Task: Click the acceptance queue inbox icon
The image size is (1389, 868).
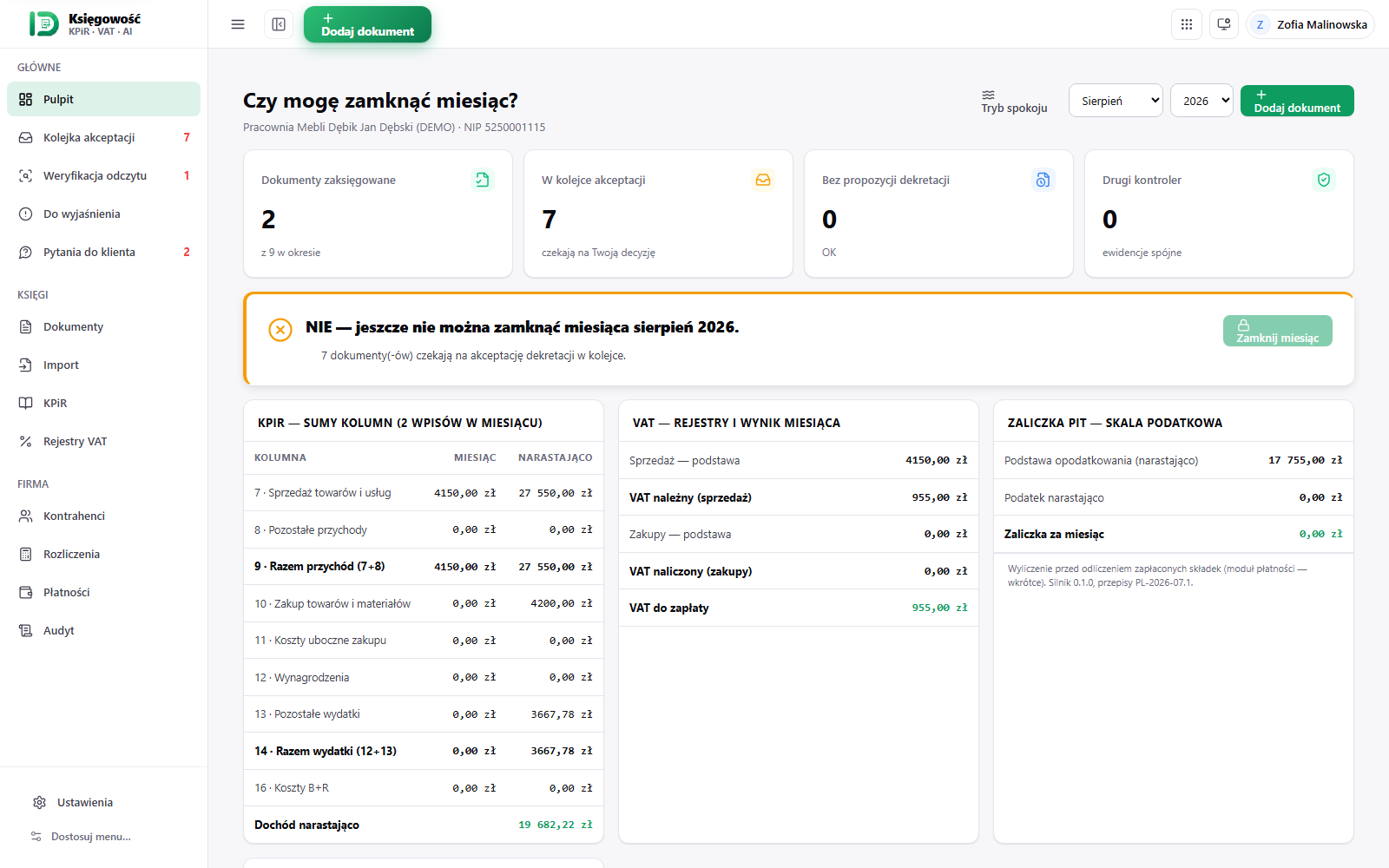Action: tap(763, 180)
